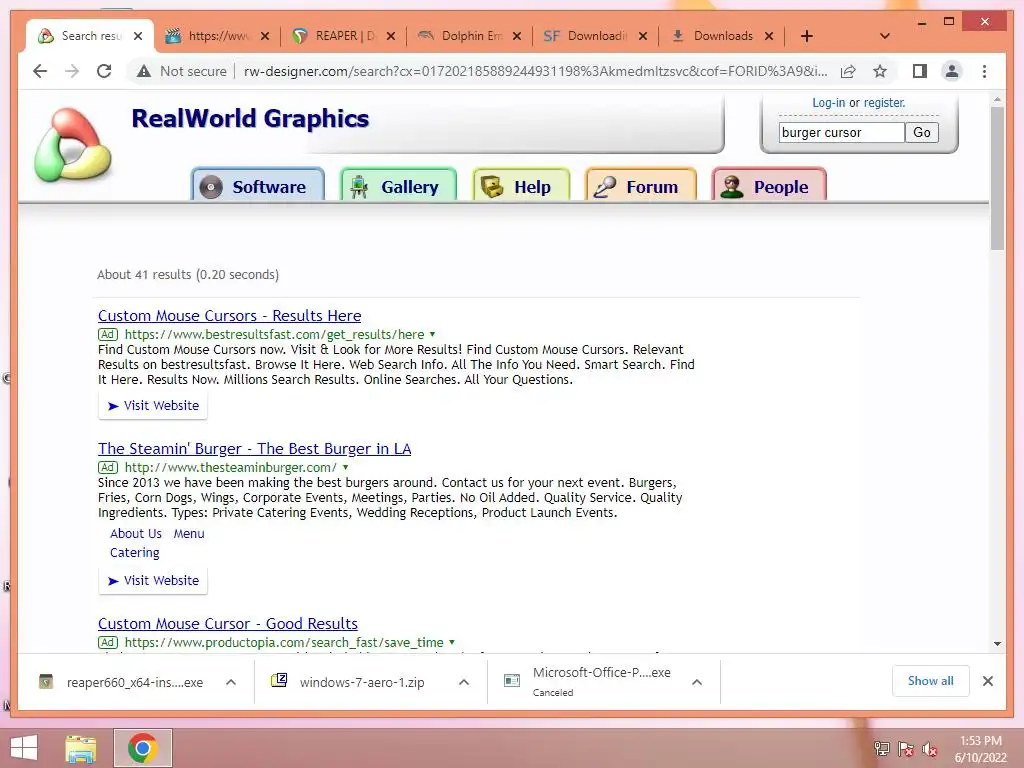Close the REAPER tab
Screen dimensions: 1024x768
[x=391, y=36]
